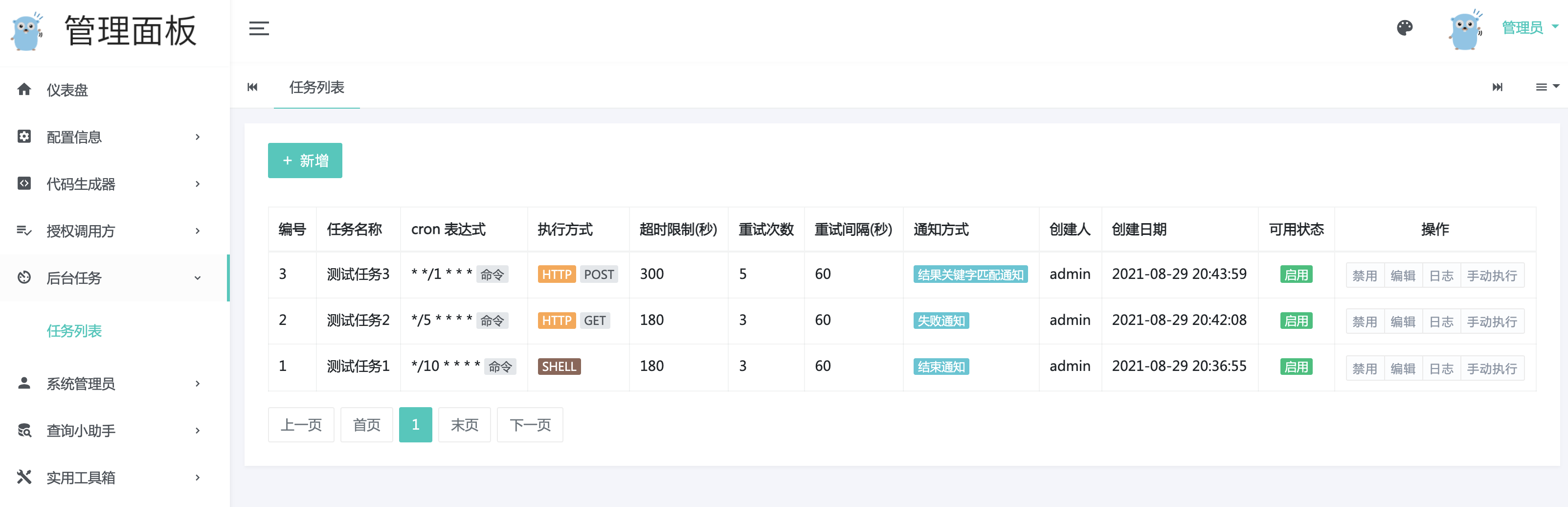Image resolution: width=1568 pixels, height=507 pixels.
Task: Click the 下一页 pagination button
Action: [x=530, y=424]
